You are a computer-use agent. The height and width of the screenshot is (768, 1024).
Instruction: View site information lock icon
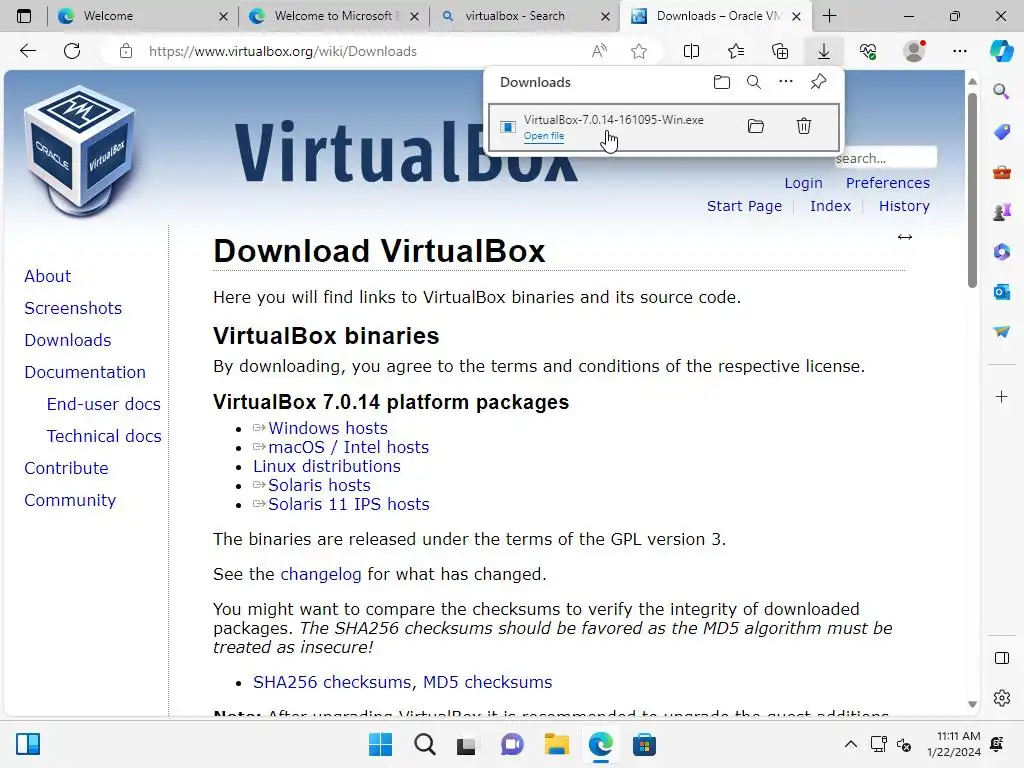coord(126,51)
